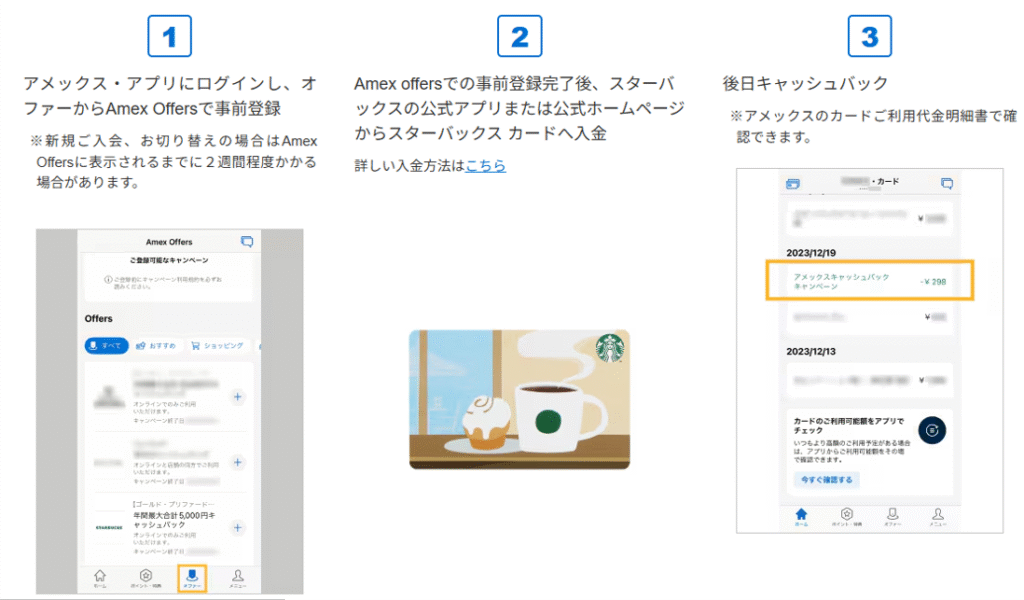The width and height of the screenshot is (1024, 600).
Task: Open ポイント・特典 icon in Amex Offers screen
Action: pos(146,578)
